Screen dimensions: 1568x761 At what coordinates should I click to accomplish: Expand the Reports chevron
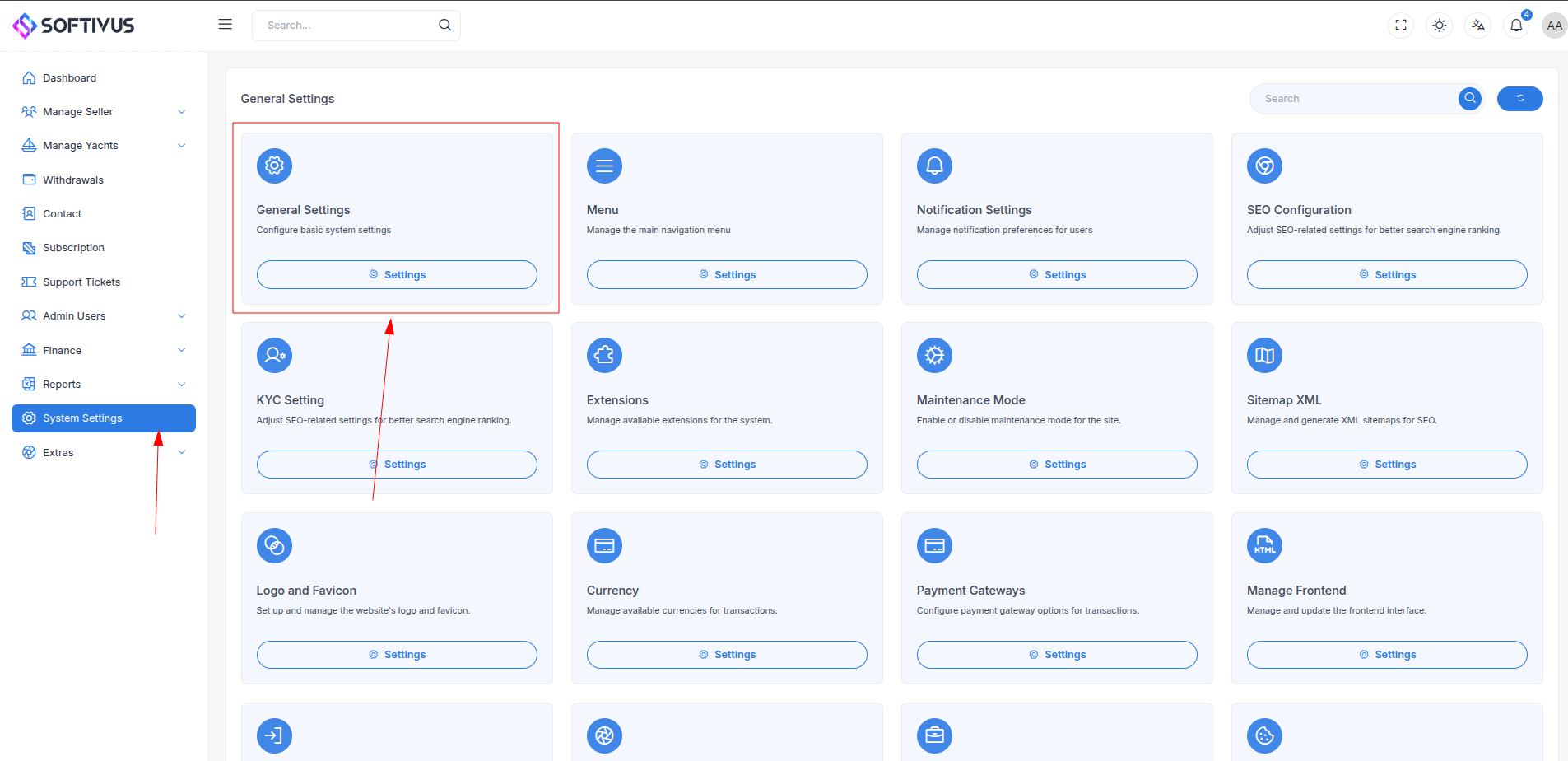click(182, 385)
